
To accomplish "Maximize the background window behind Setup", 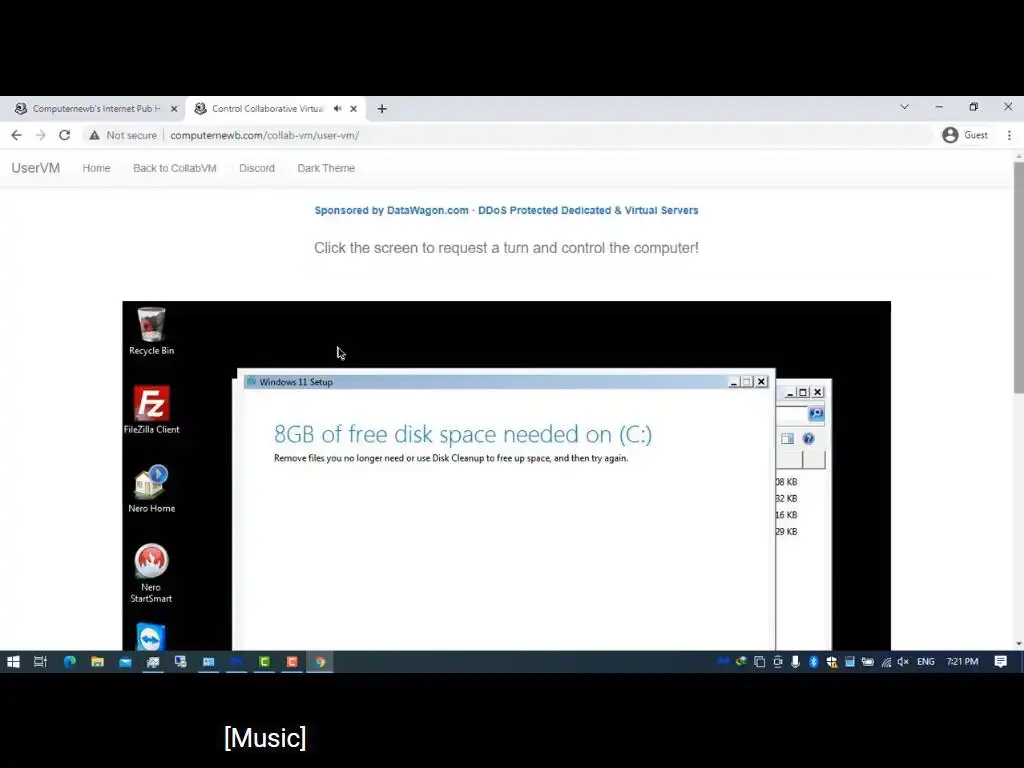I will 803,392.
